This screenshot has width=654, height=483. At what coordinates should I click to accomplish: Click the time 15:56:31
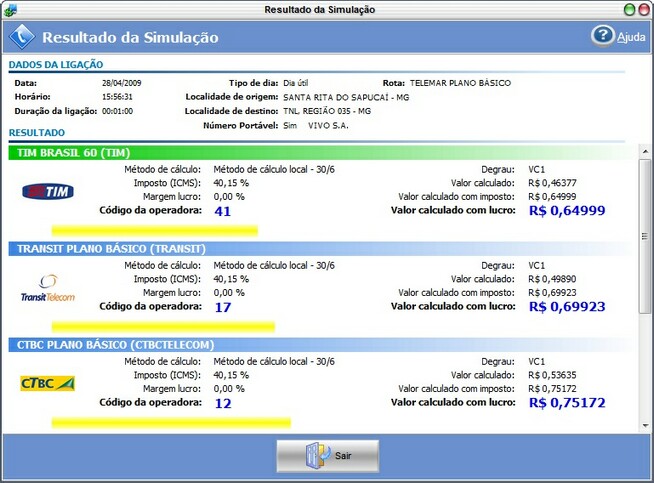pyautogui.click(x=117, y=97)
